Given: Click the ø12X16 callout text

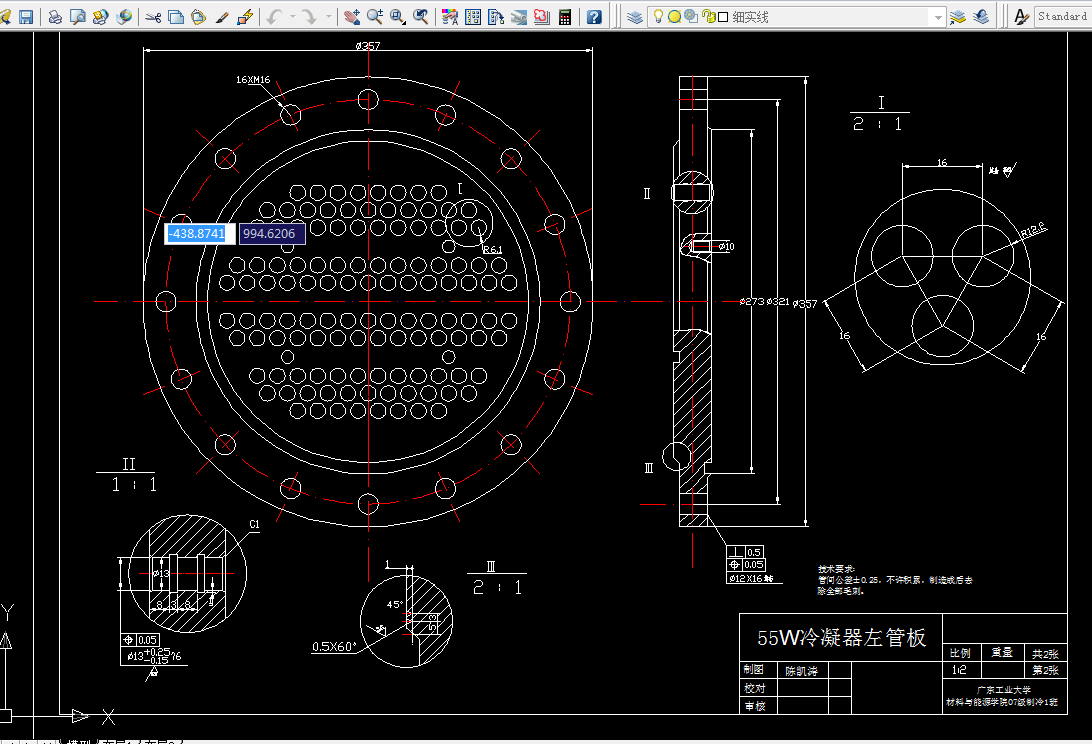Looking at the screenshot, I should [751, 578].
